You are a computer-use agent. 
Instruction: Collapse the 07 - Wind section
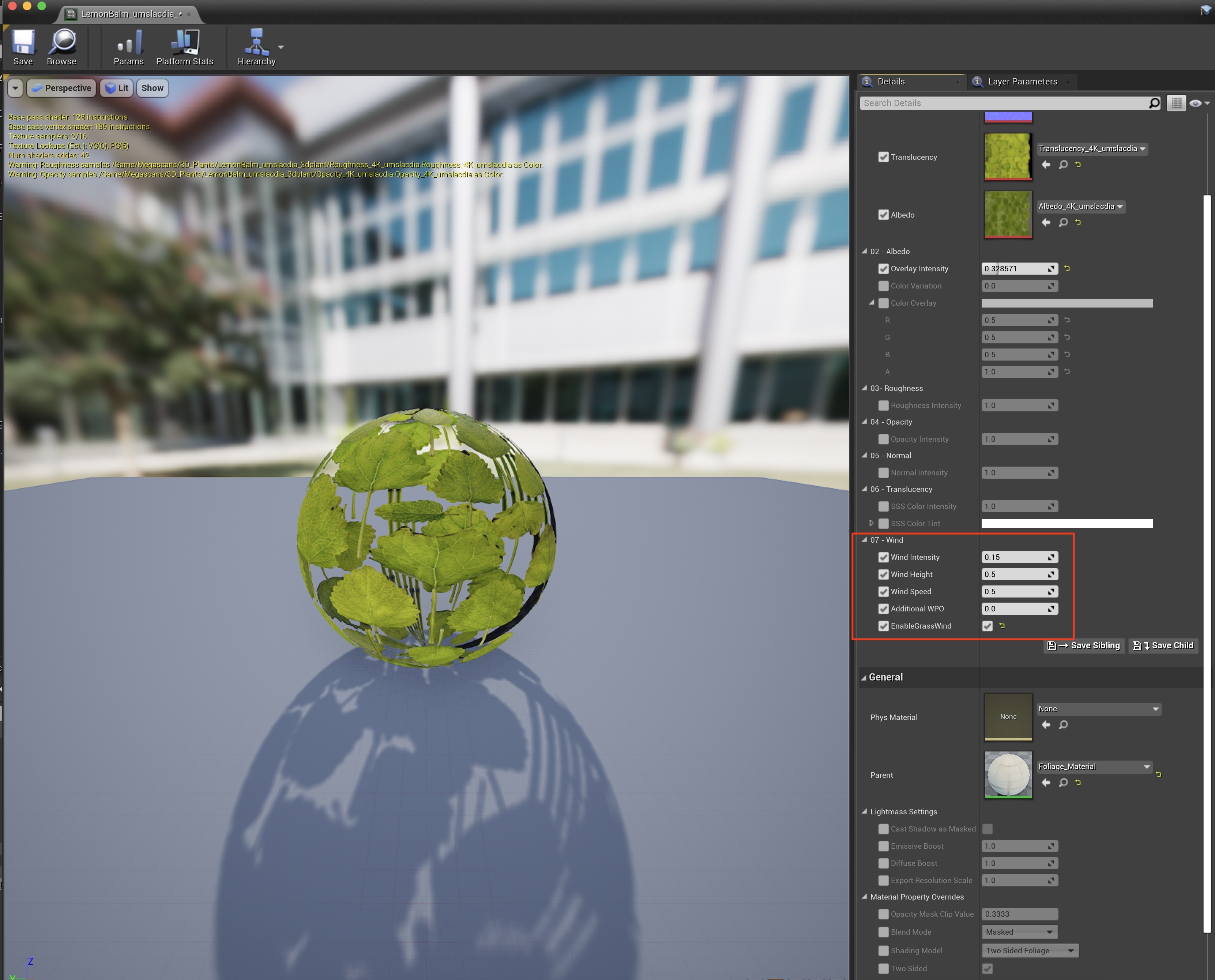click(x=864, y=540)
